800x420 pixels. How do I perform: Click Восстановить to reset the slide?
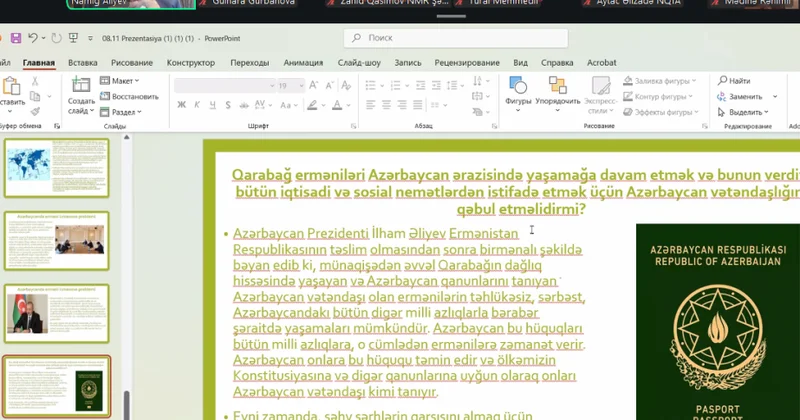(129, 96)
